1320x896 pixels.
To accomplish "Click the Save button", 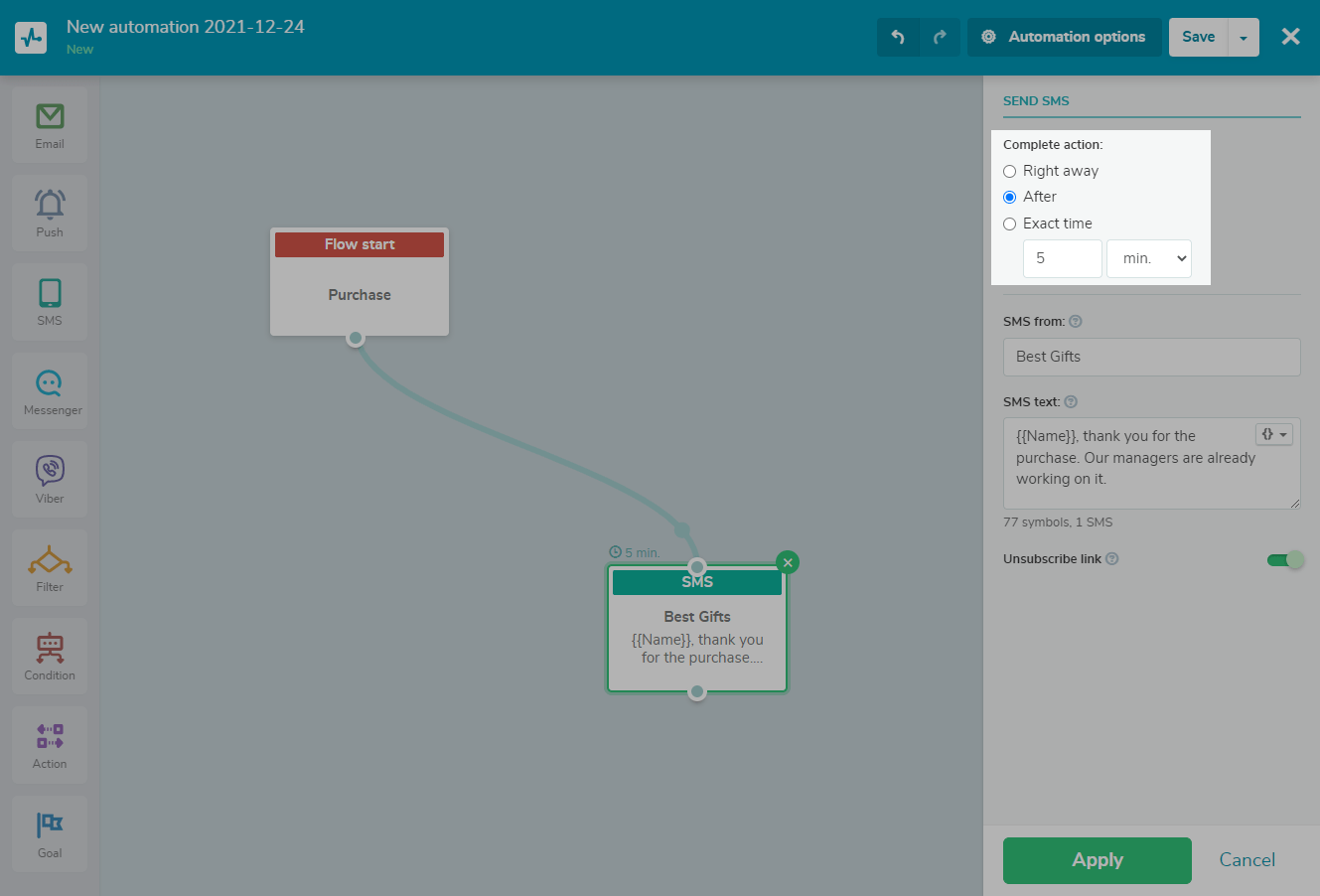I will click(x=1199, y=37).
